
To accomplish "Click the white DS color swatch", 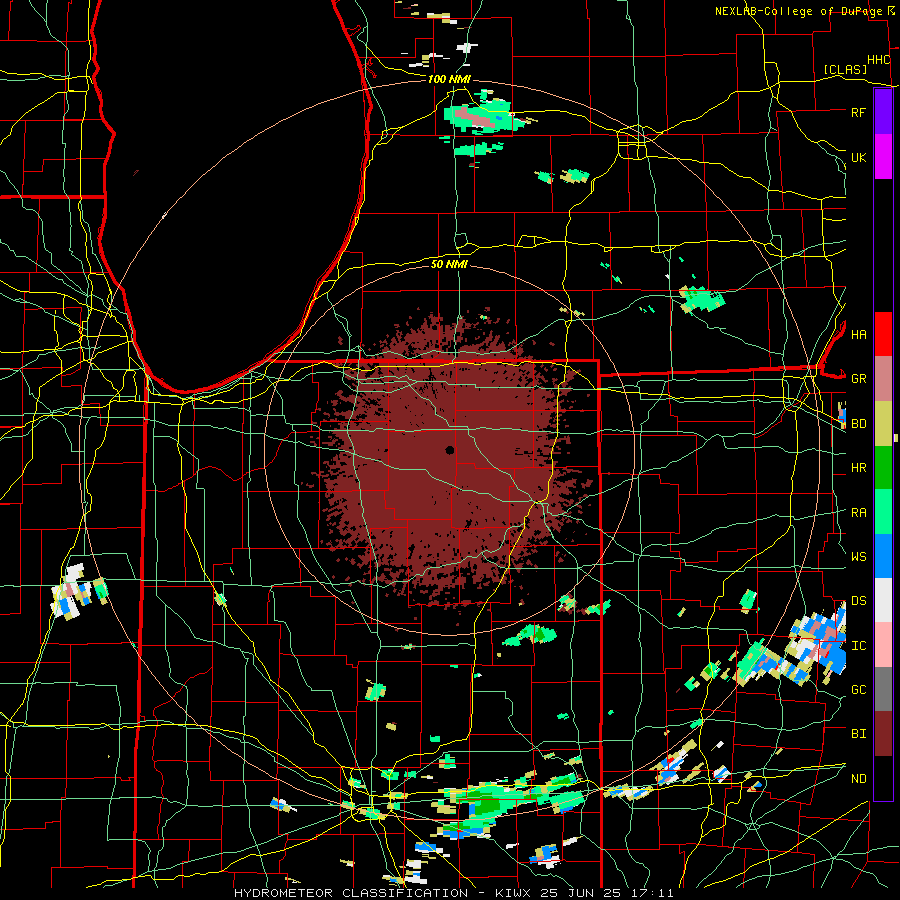I will coord(883,600).
